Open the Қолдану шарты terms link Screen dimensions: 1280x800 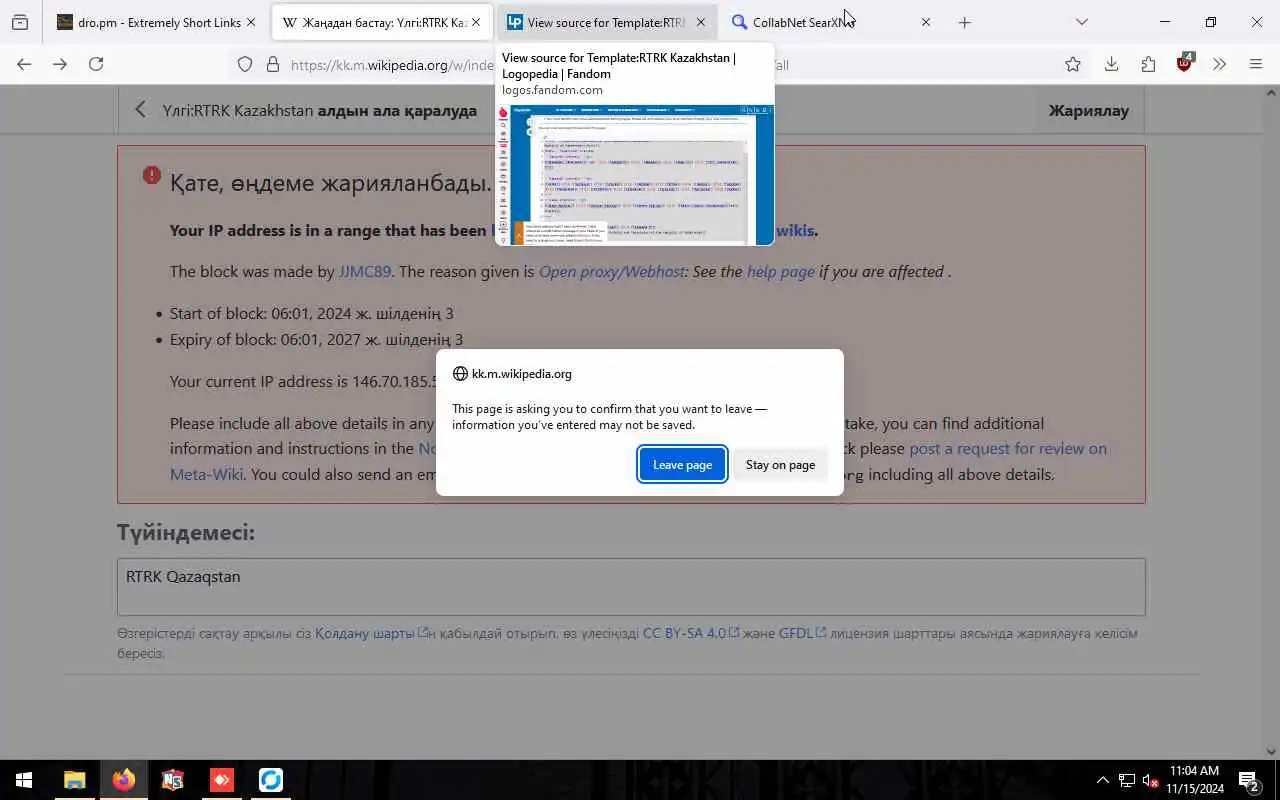coord(371,633)
